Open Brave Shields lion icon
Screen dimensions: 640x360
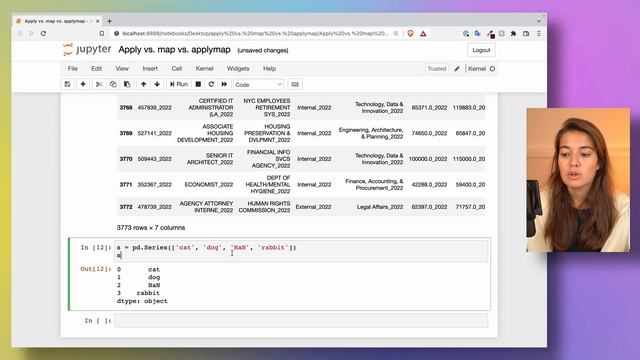coord(411,33)
